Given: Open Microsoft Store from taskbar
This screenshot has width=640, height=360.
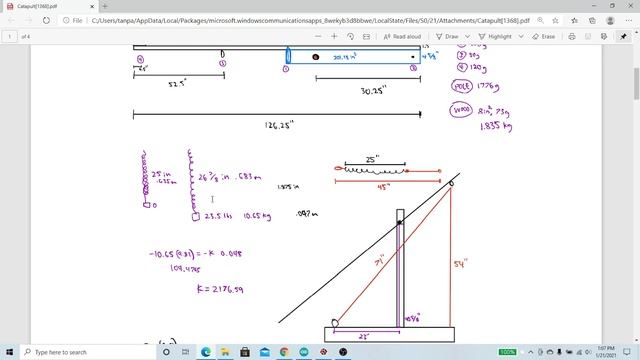Looking at the screenshot, I should click(245, 352).
